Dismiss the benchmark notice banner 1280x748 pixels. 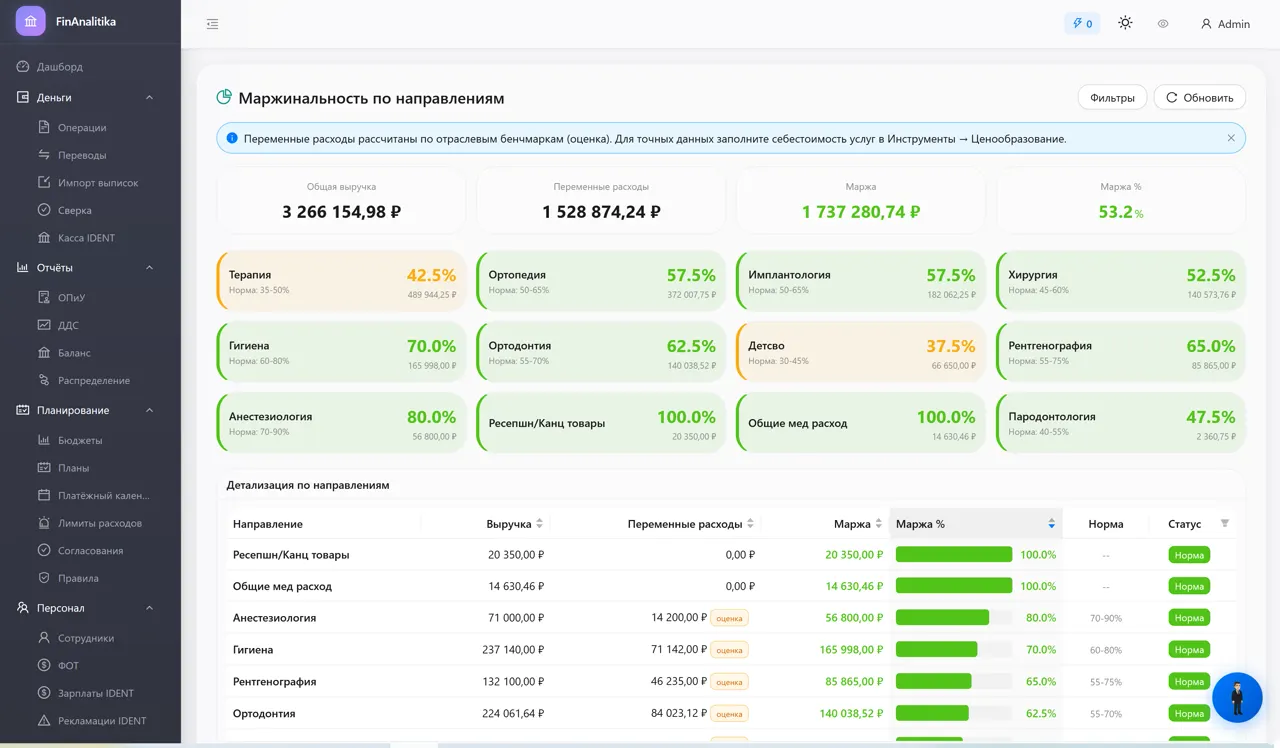coord(1231,138)
